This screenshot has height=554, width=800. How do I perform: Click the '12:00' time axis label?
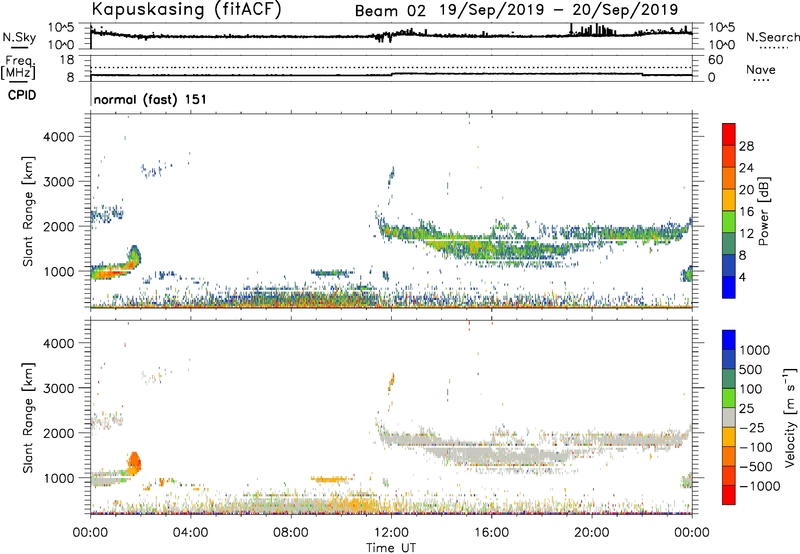pos(391,533)
